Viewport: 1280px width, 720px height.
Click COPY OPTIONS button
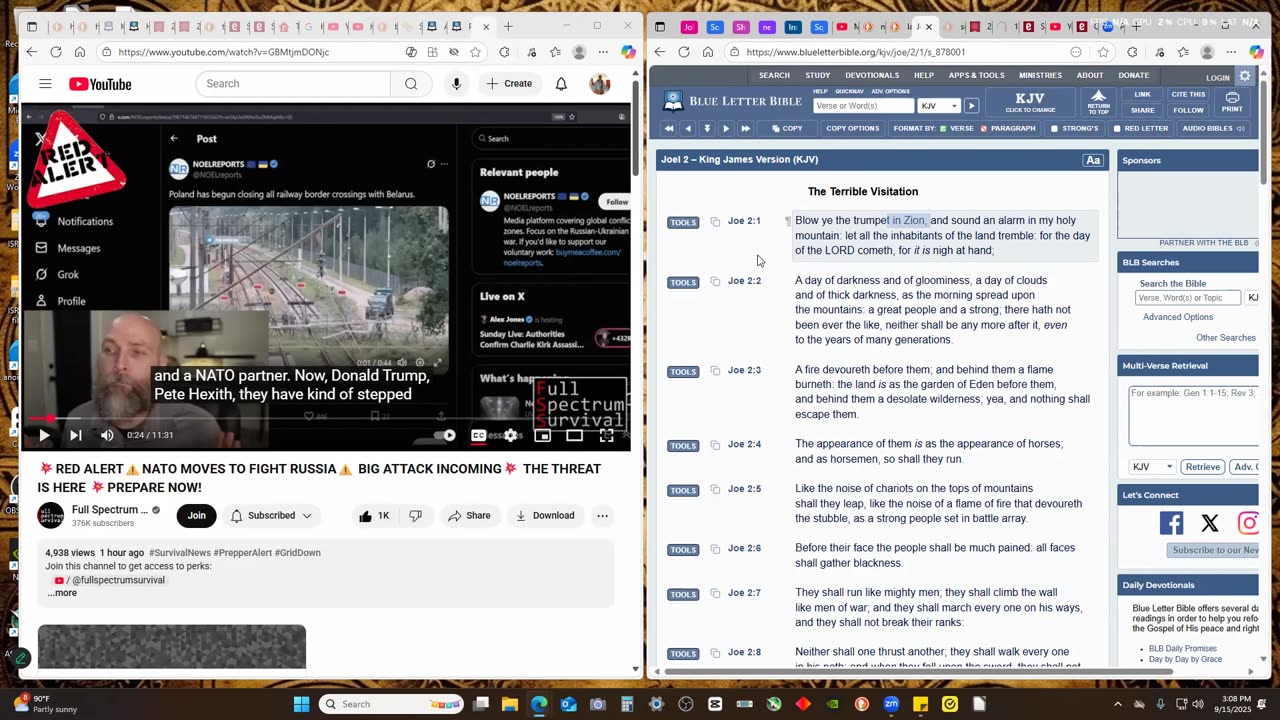(853, 129)
